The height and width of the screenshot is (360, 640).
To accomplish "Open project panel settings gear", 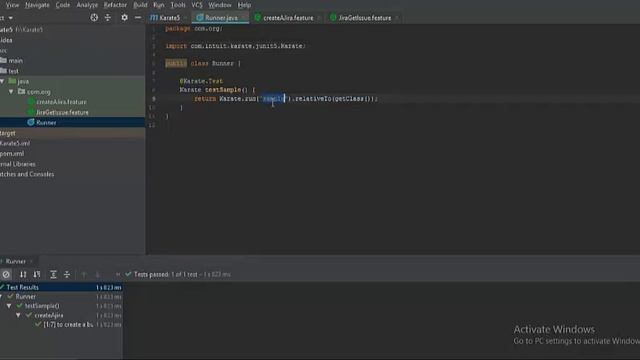I will click(x=124, y=18).
